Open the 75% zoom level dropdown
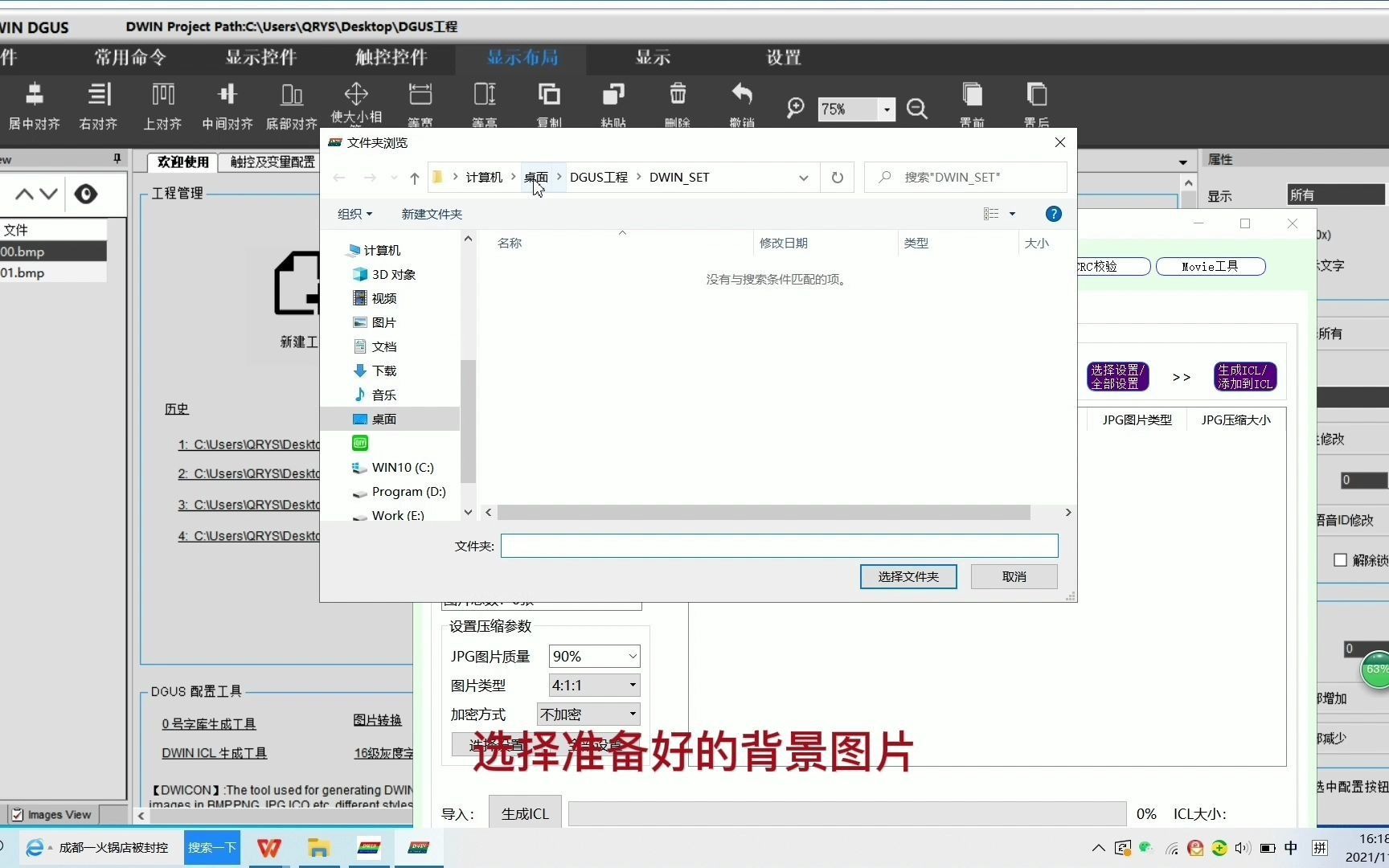Viewport: 1389px width, 868px height. coord(885,109)
